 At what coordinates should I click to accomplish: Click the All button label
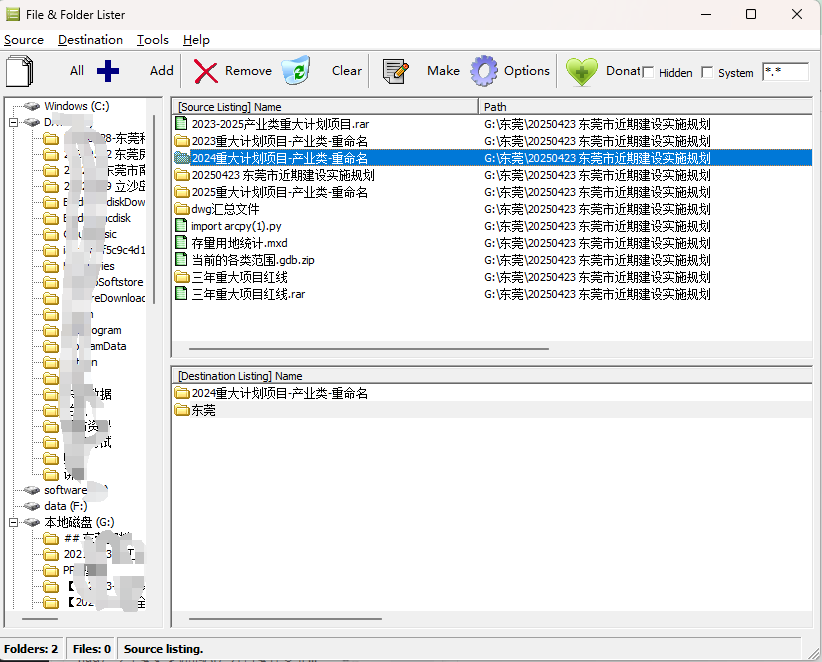(77, 71)
